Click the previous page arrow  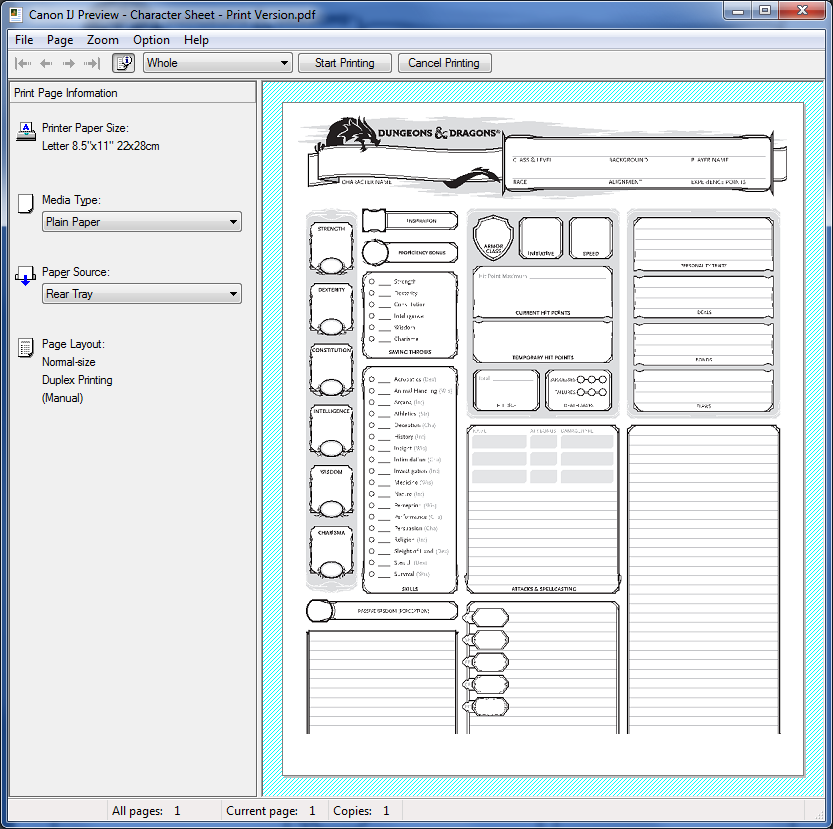[46, 63]
